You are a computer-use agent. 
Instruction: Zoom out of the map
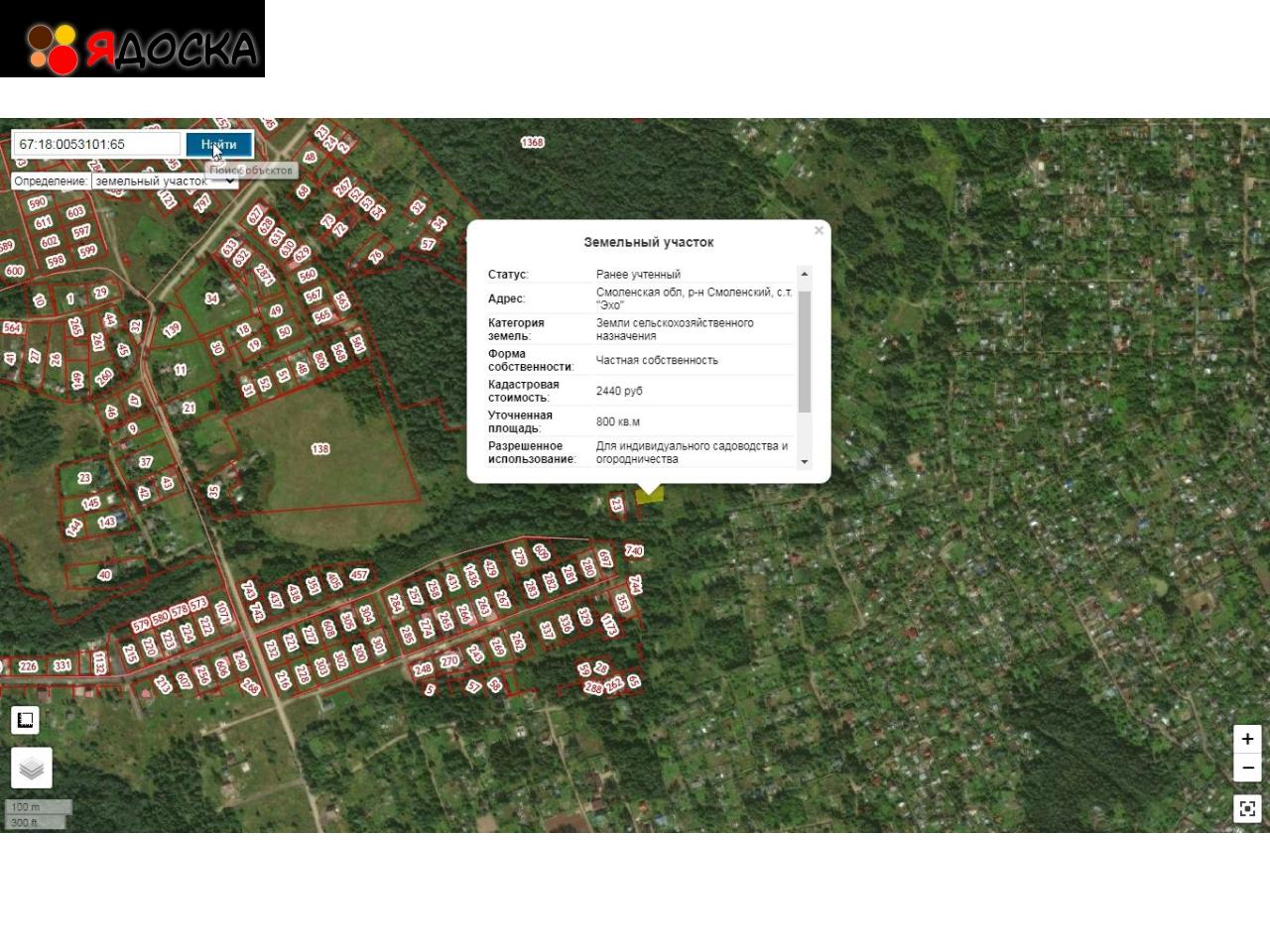coord(1247,768)
